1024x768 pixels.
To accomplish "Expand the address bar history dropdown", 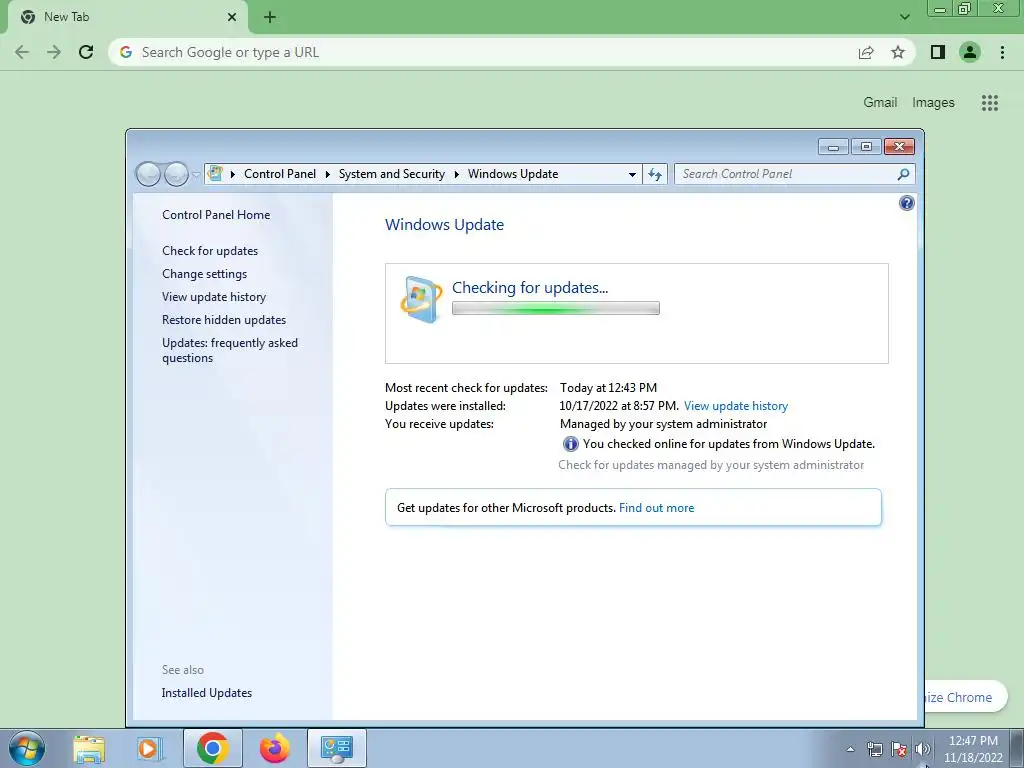I will click(x=632, y=174).
